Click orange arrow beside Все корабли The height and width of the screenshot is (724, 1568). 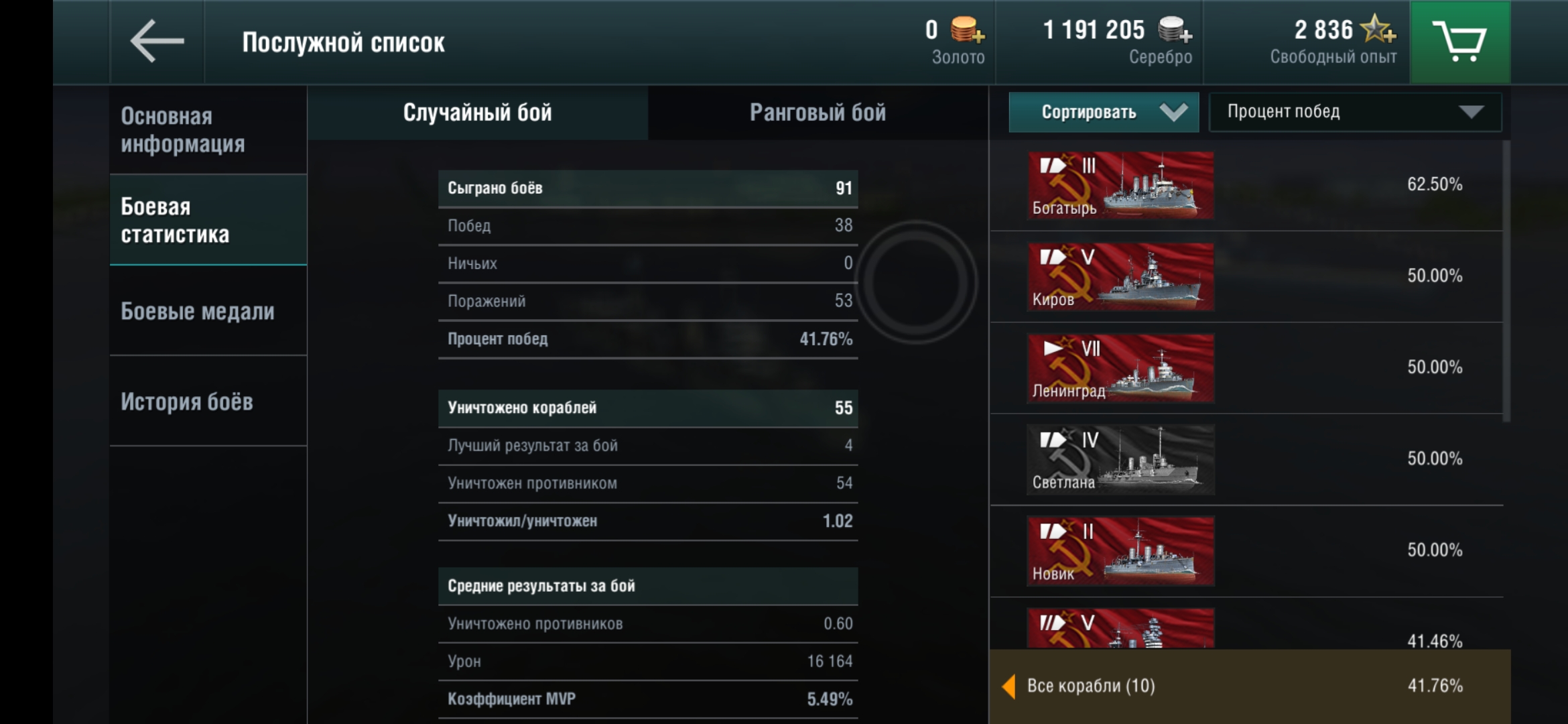[1008, 686]
